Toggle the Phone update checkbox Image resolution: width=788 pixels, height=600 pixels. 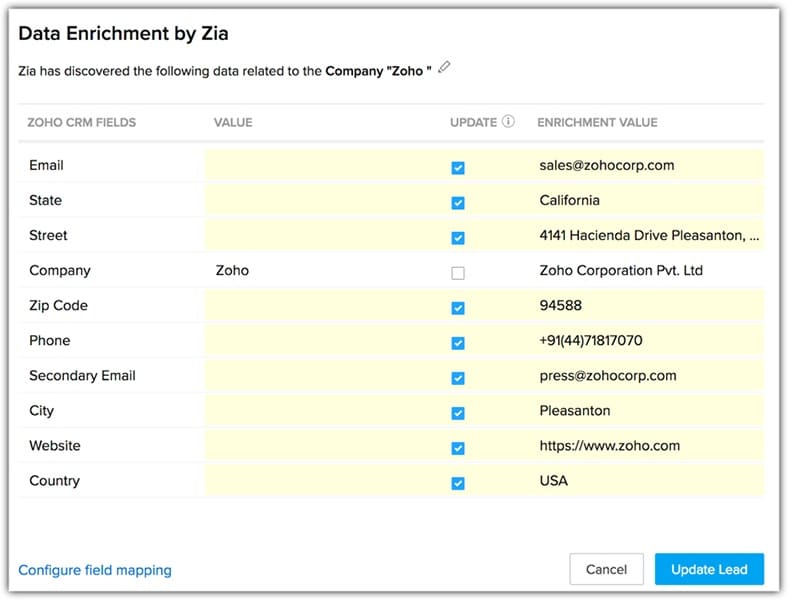[x=458, y=343]
